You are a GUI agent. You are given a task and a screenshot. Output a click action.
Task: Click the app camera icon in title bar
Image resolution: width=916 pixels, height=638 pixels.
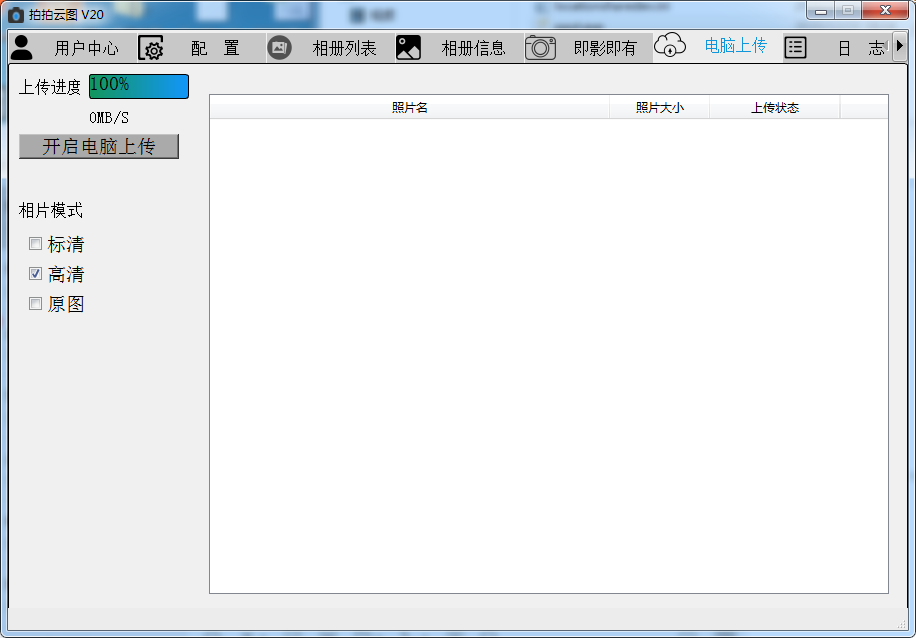(16, 15)
